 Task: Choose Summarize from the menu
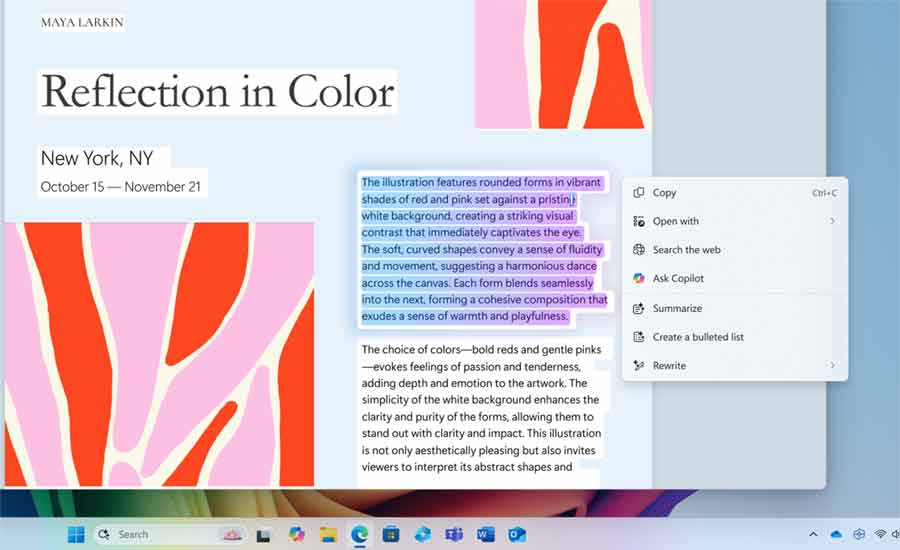pos(735,308)
